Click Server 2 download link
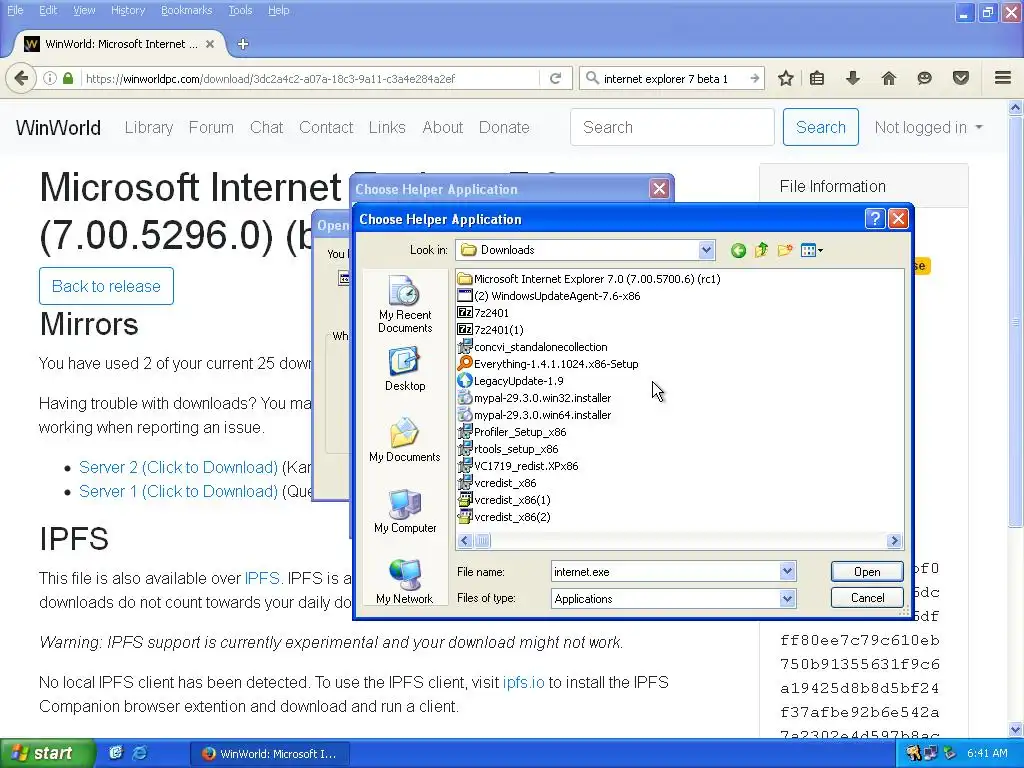Screen dimensions: 1024x768 (178, 468)
